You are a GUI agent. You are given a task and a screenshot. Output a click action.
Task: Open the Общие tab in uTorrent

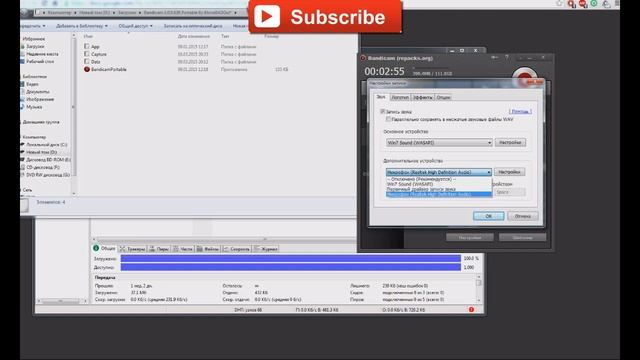point(104,248)
